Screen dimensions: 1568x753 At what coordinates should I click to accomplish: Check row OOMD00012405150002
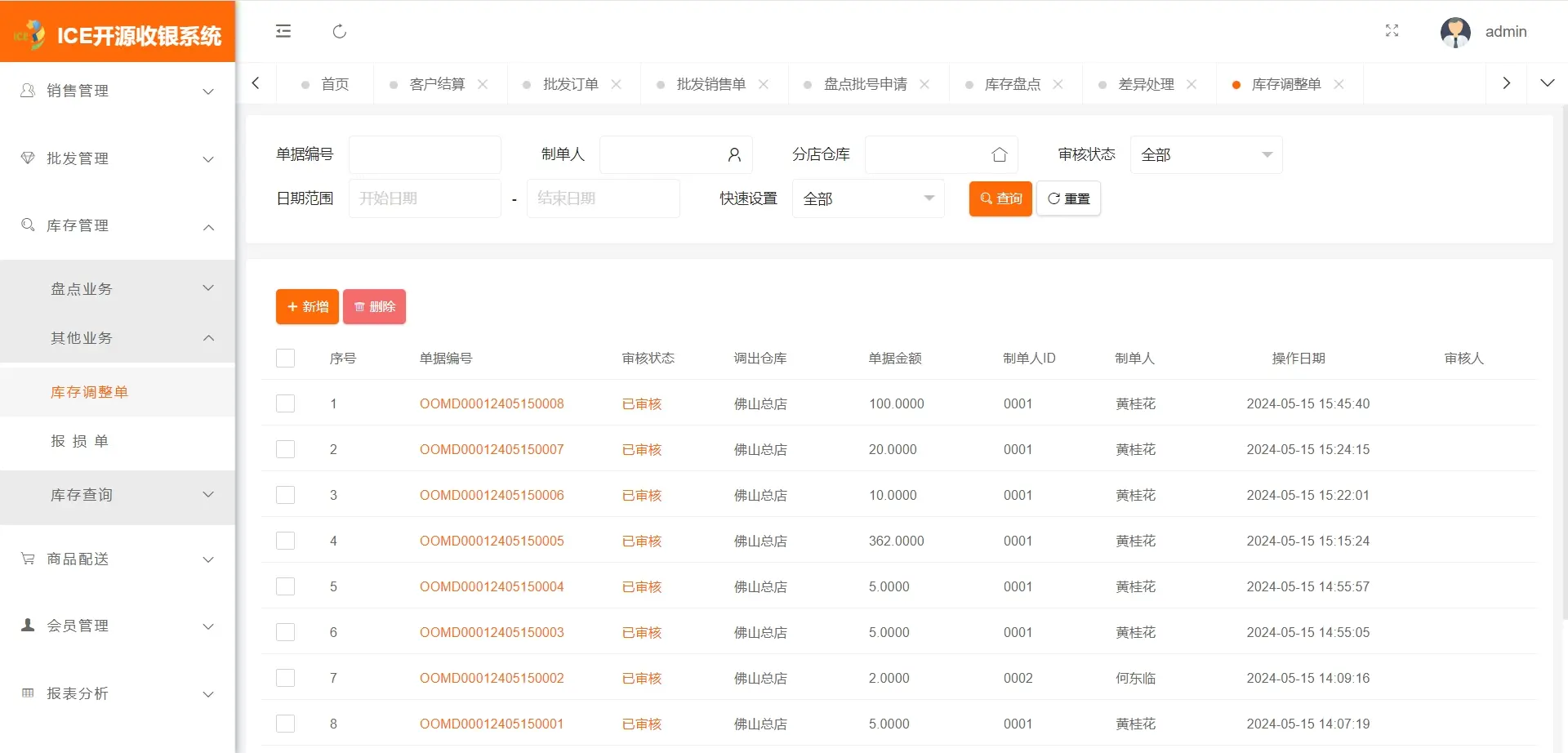[x=285, y=678]
